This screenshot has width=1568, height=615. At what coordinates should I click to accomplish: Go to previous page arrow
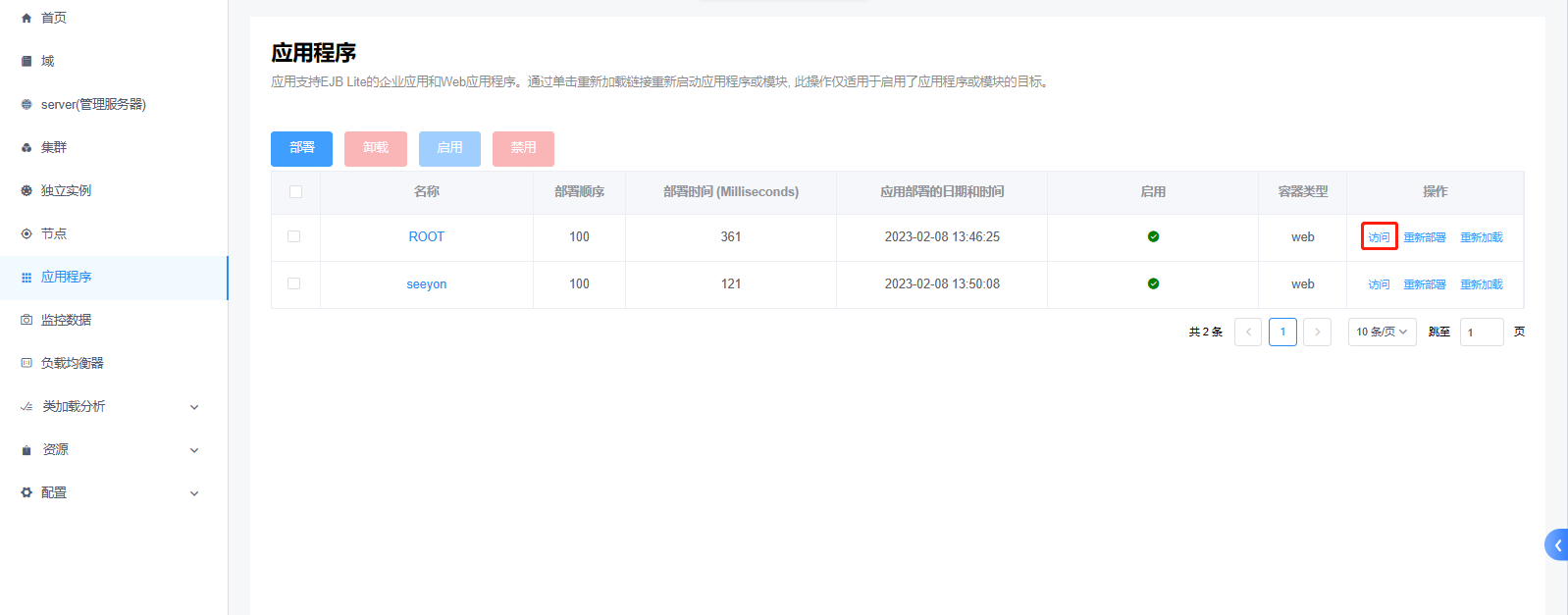click(1248, 332)
